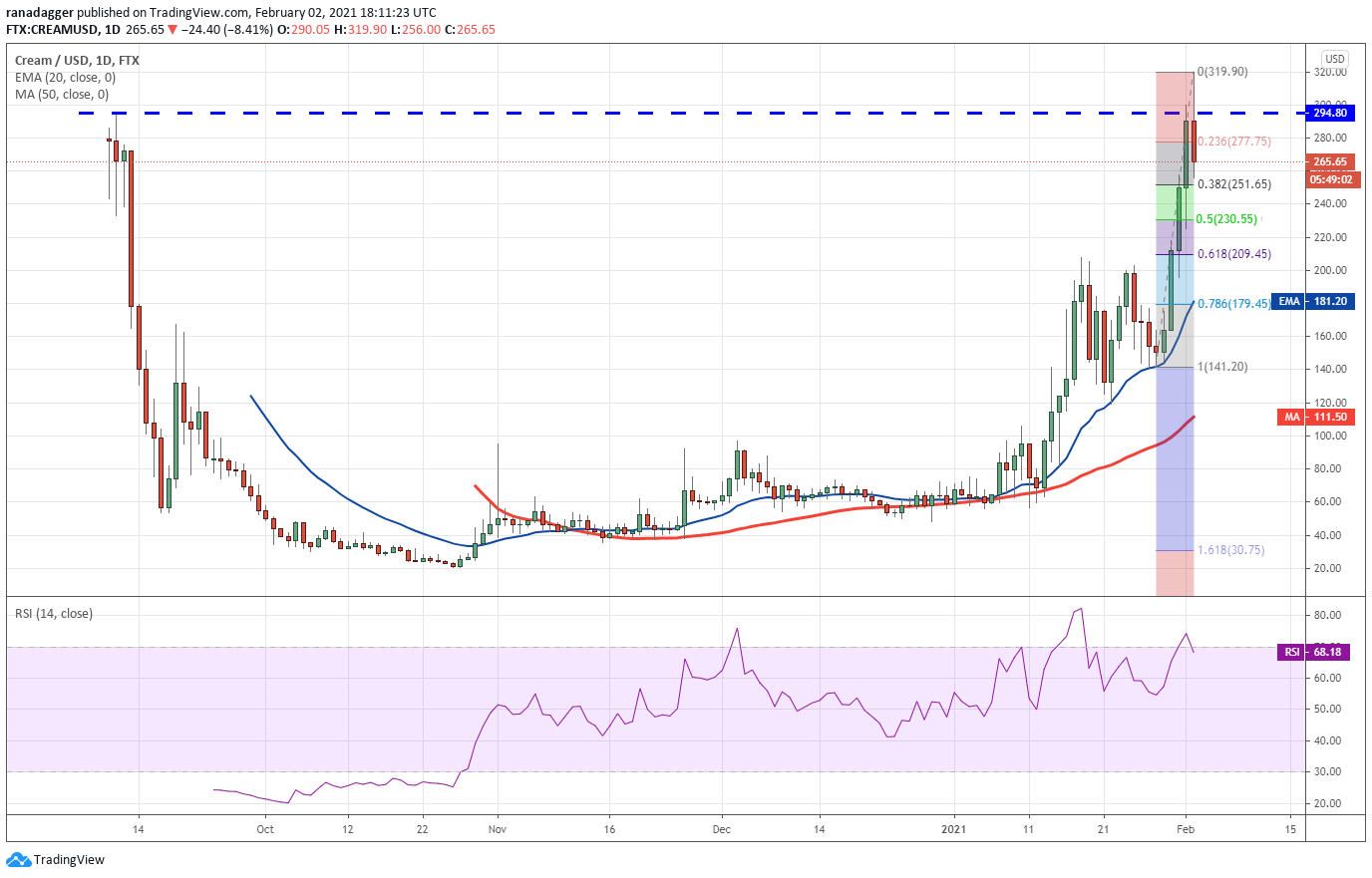Open the MA (50, close, 0) indicator legend
The height and width of the screenshot is (878, 1372).
tap(62, 95)
